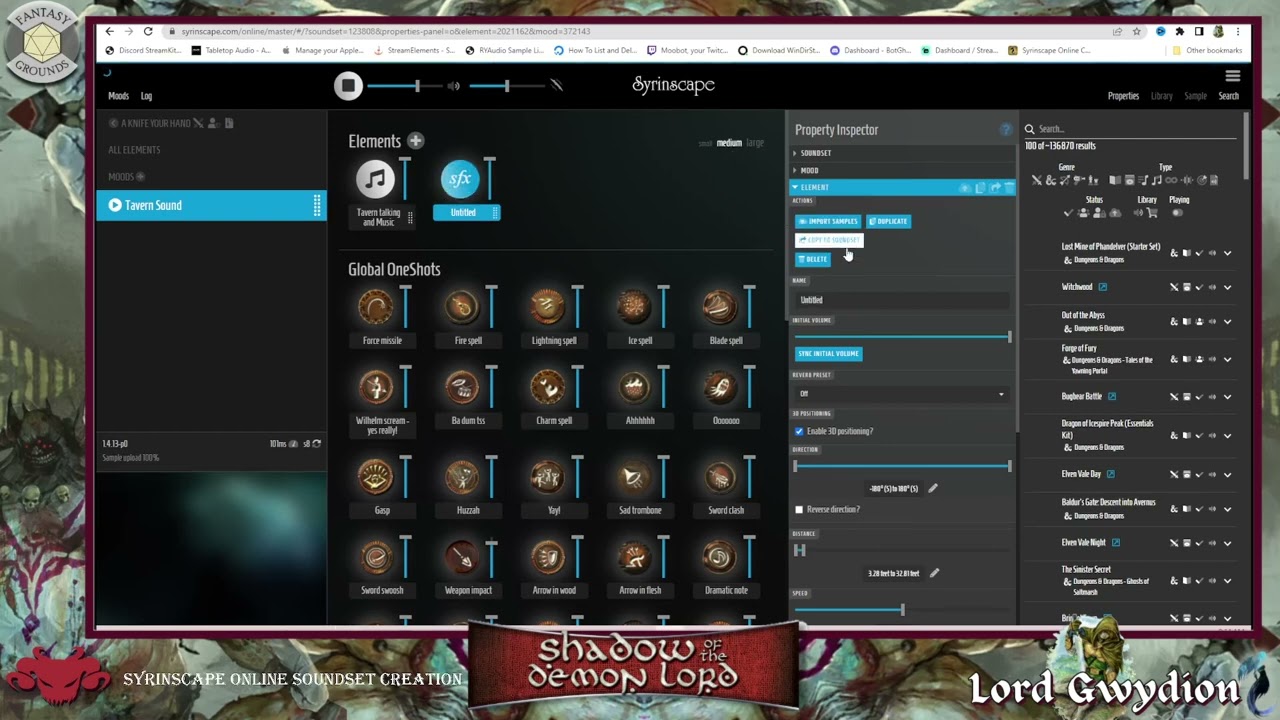This screenshot has height=720, width=1280.
Task: Trigger the Gasp one-shot
Action: click(376, 478)
